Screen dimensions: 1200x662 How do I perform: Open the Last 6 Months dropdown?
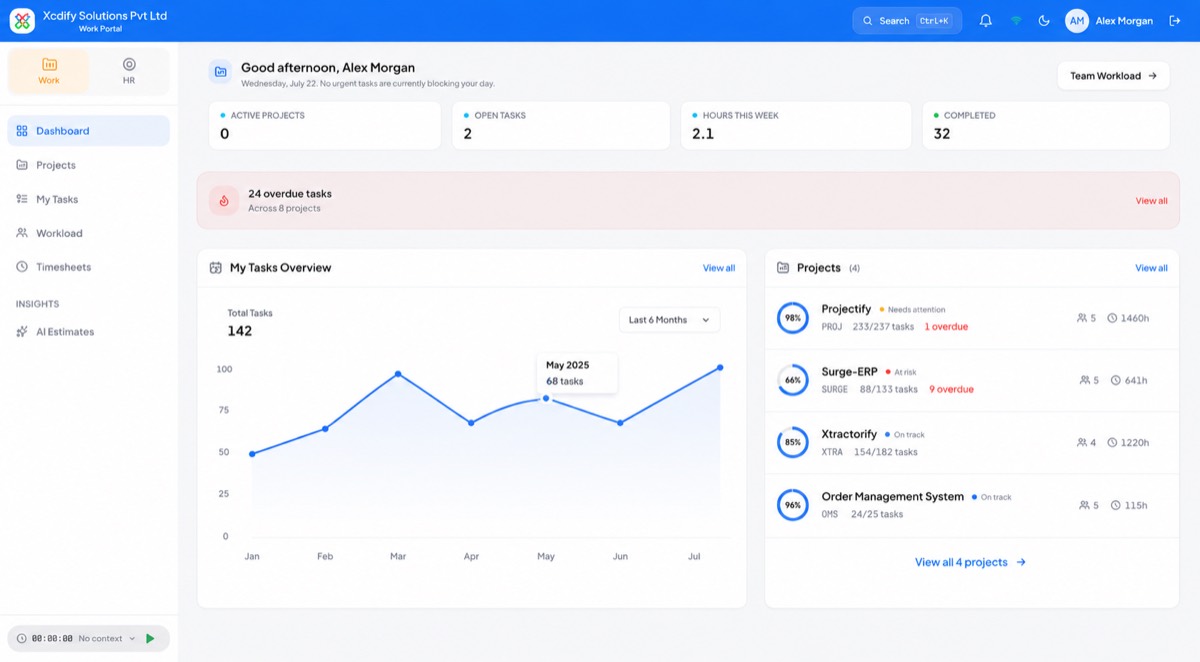(669, 320)
